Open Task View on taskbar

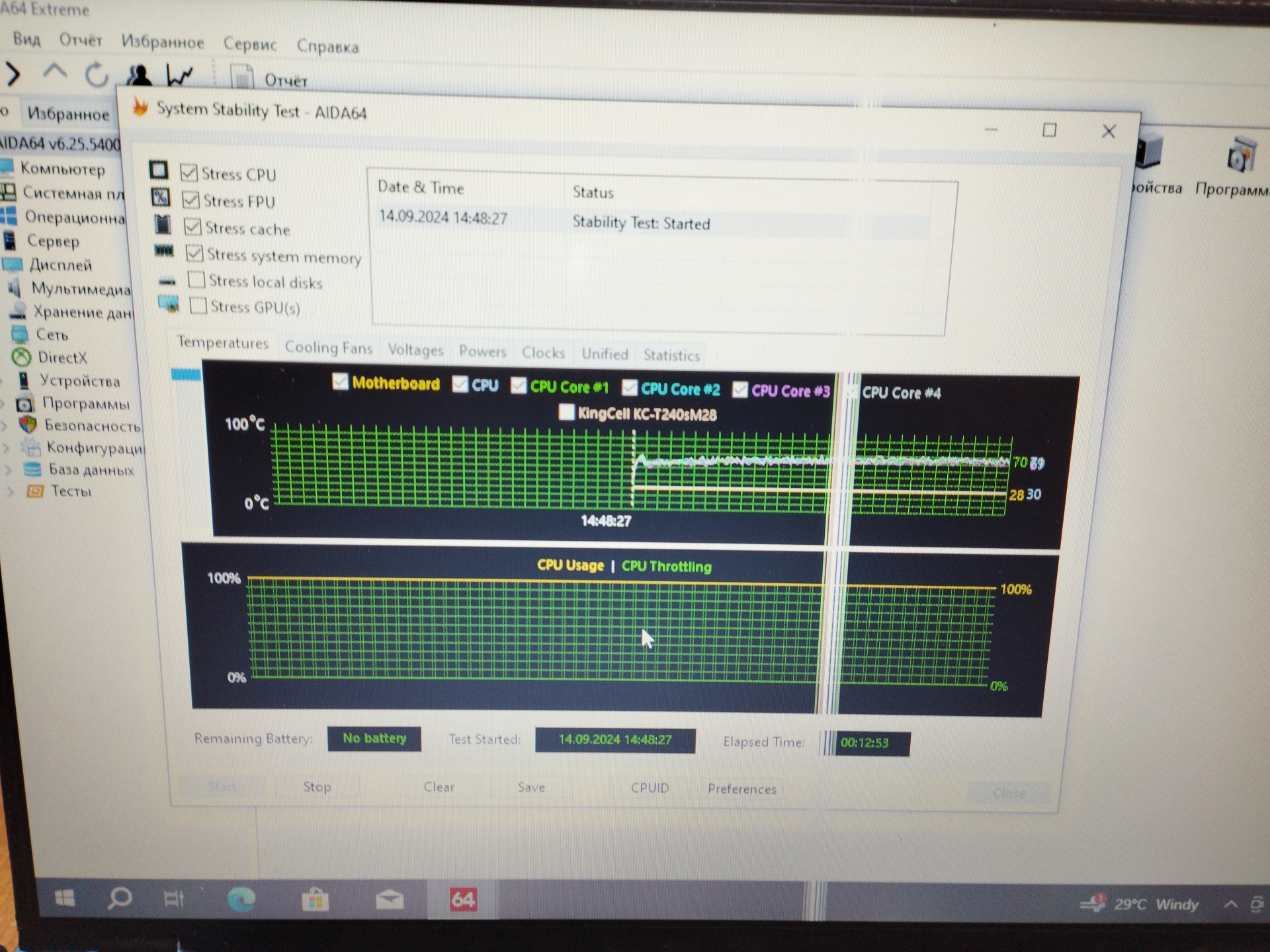174,899
